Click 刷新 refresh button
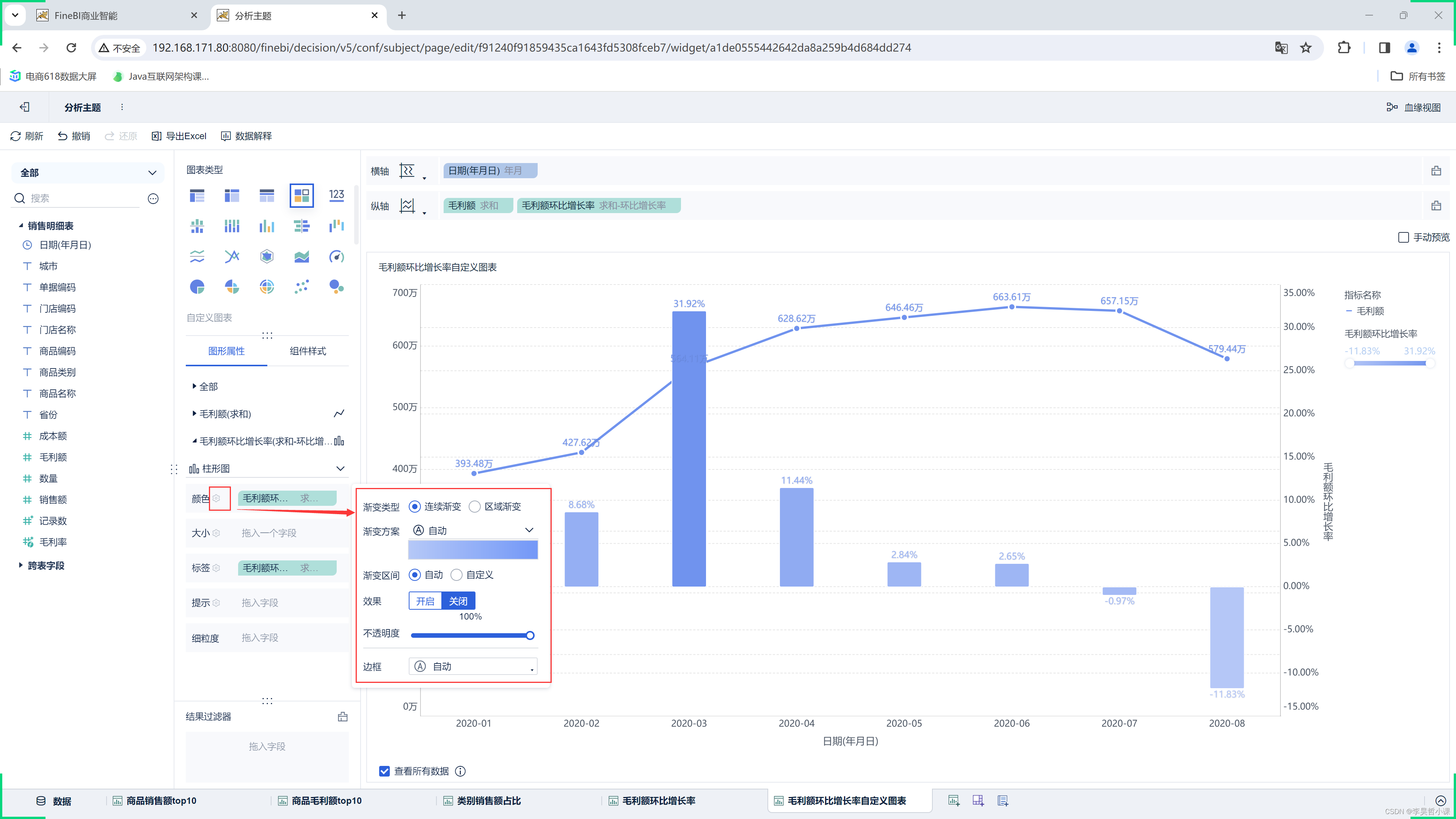The width and height of the screenshot is (1456, 819). (x=27, y=136)
